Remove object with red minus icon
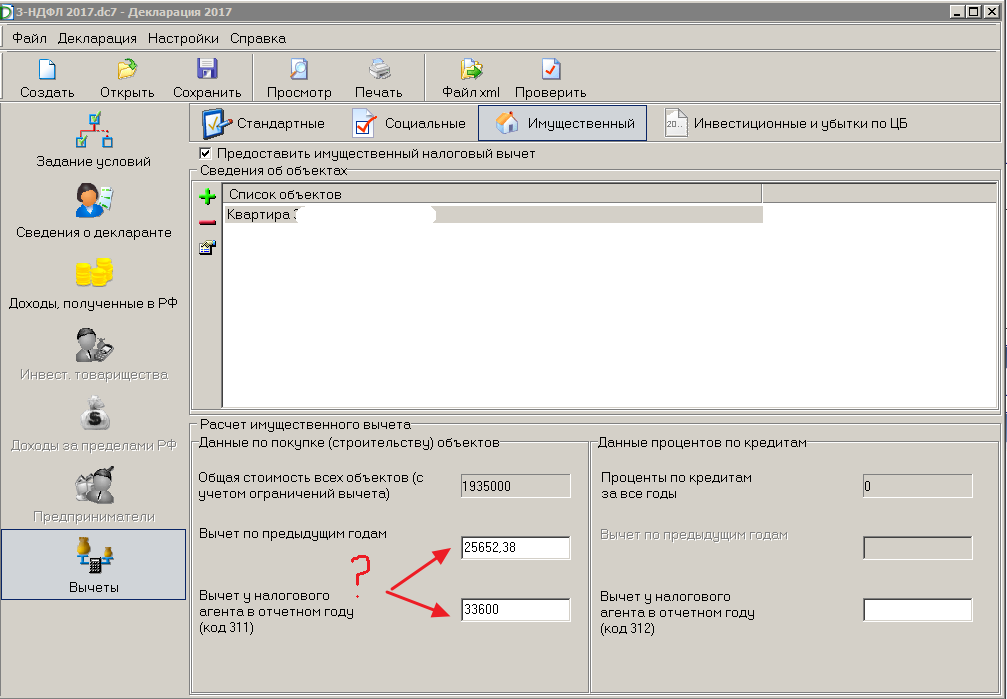The image size is (1007, 699). (x=208, y=222)
